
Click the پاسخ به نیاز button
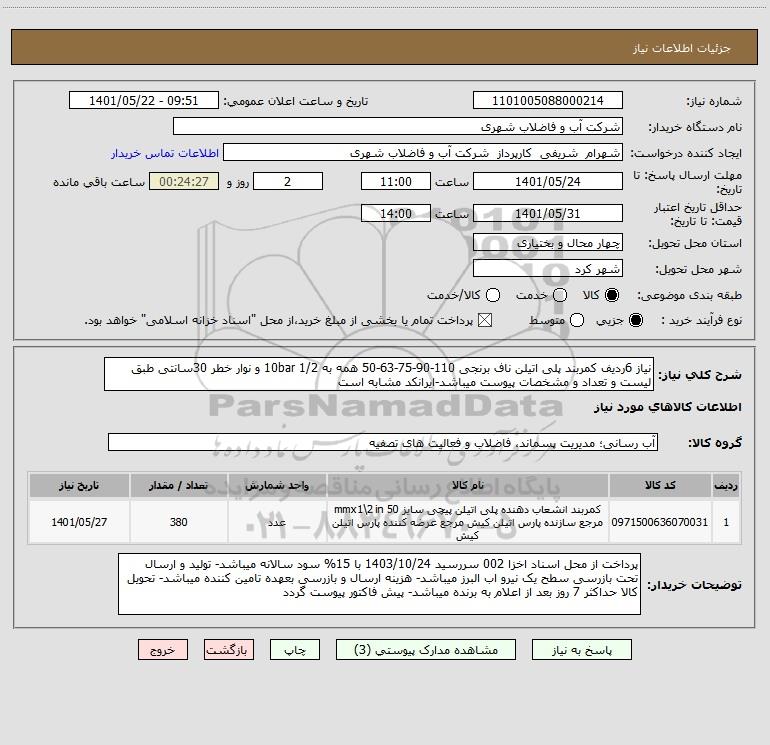point(581,650)
